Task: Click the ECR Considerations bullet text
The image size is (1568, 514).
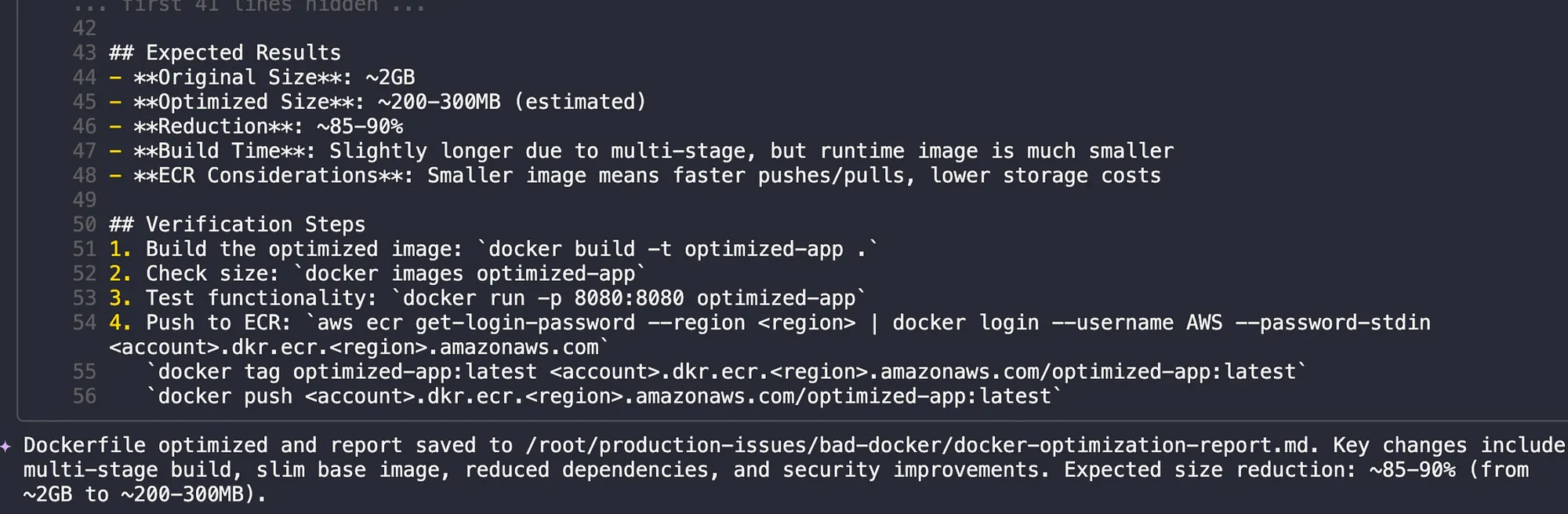Action: pos(647,176)
